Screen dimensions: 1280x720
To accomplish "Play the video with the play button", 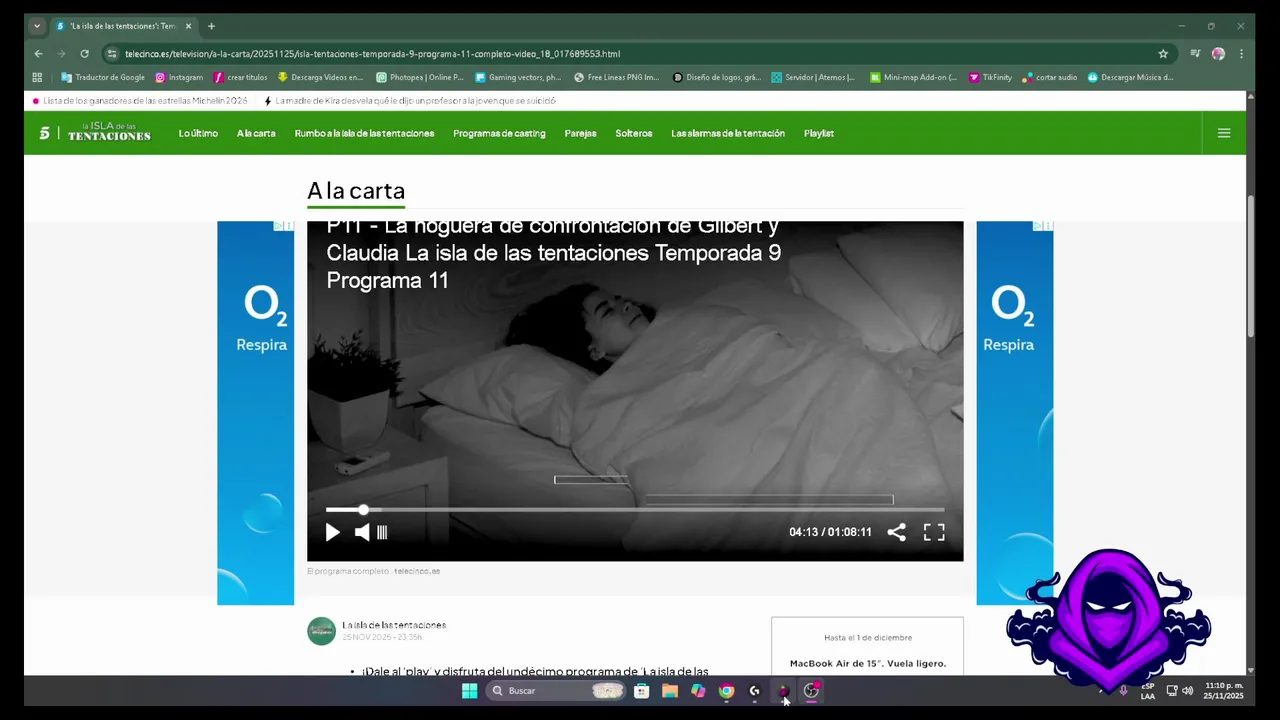I will [333, 533].
